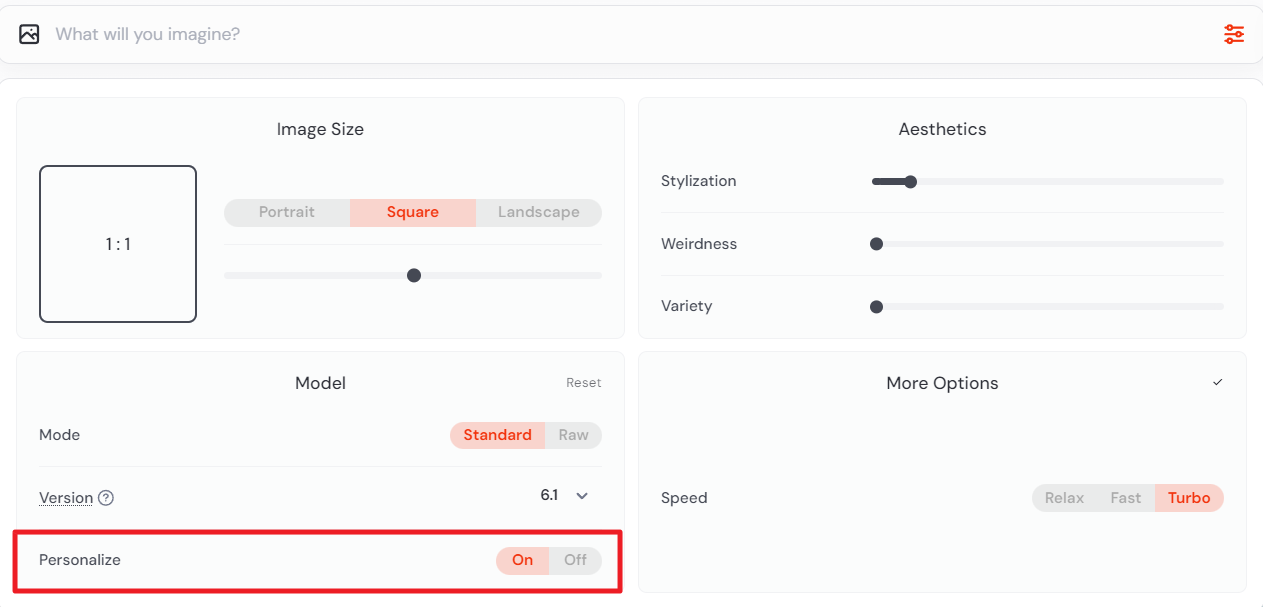Screen dimensions: 1263x607
Task: Click the Reset link in Model panel
Action: pos(584,383)
